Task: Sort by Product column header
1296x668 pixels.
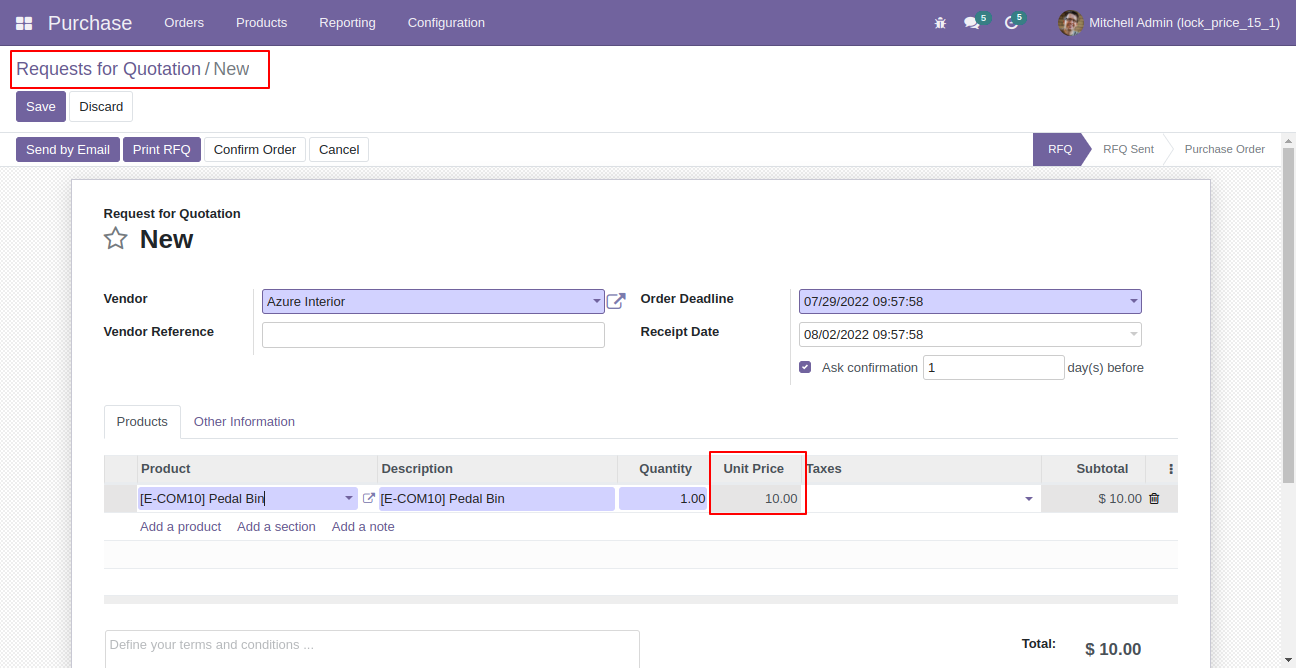Action: (257, 469)
